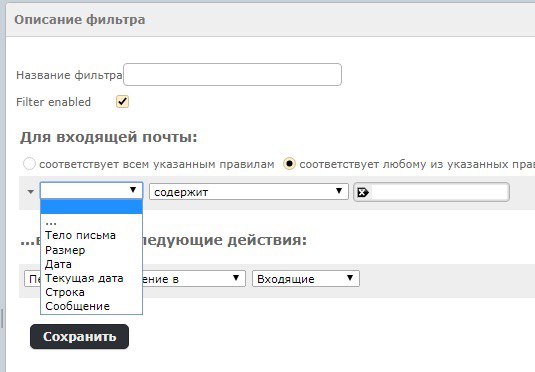Select 'соответствует любому из указанных' radio button
This screenshot has width=535, height=372.
pyautogui.click(x=289, y=164)
